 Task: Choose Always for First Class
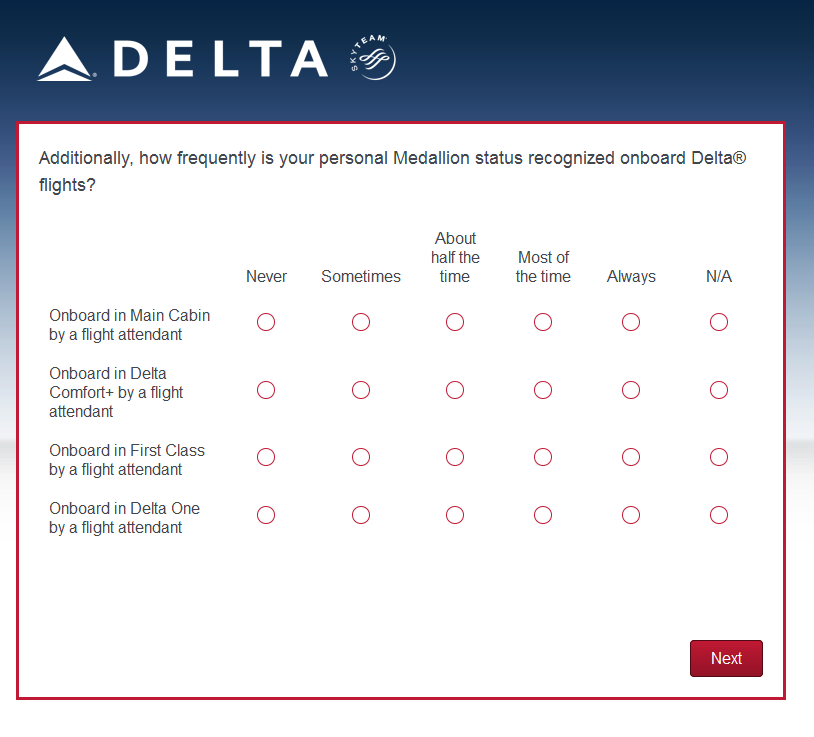[x=631, y=457]
